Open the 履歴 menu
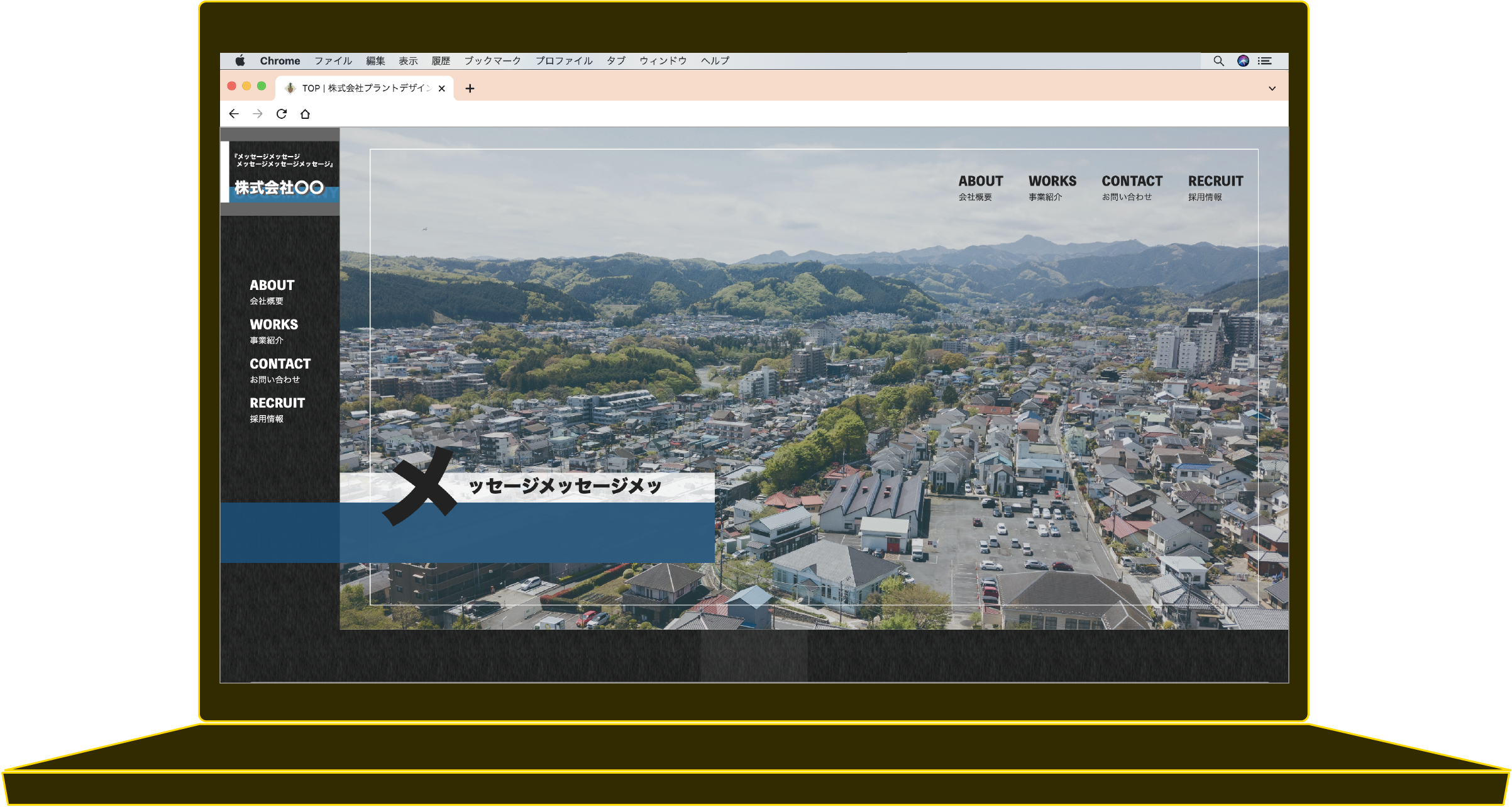Image resolution: width=1512 pixels, height=807 pixels. pos(441,61)
